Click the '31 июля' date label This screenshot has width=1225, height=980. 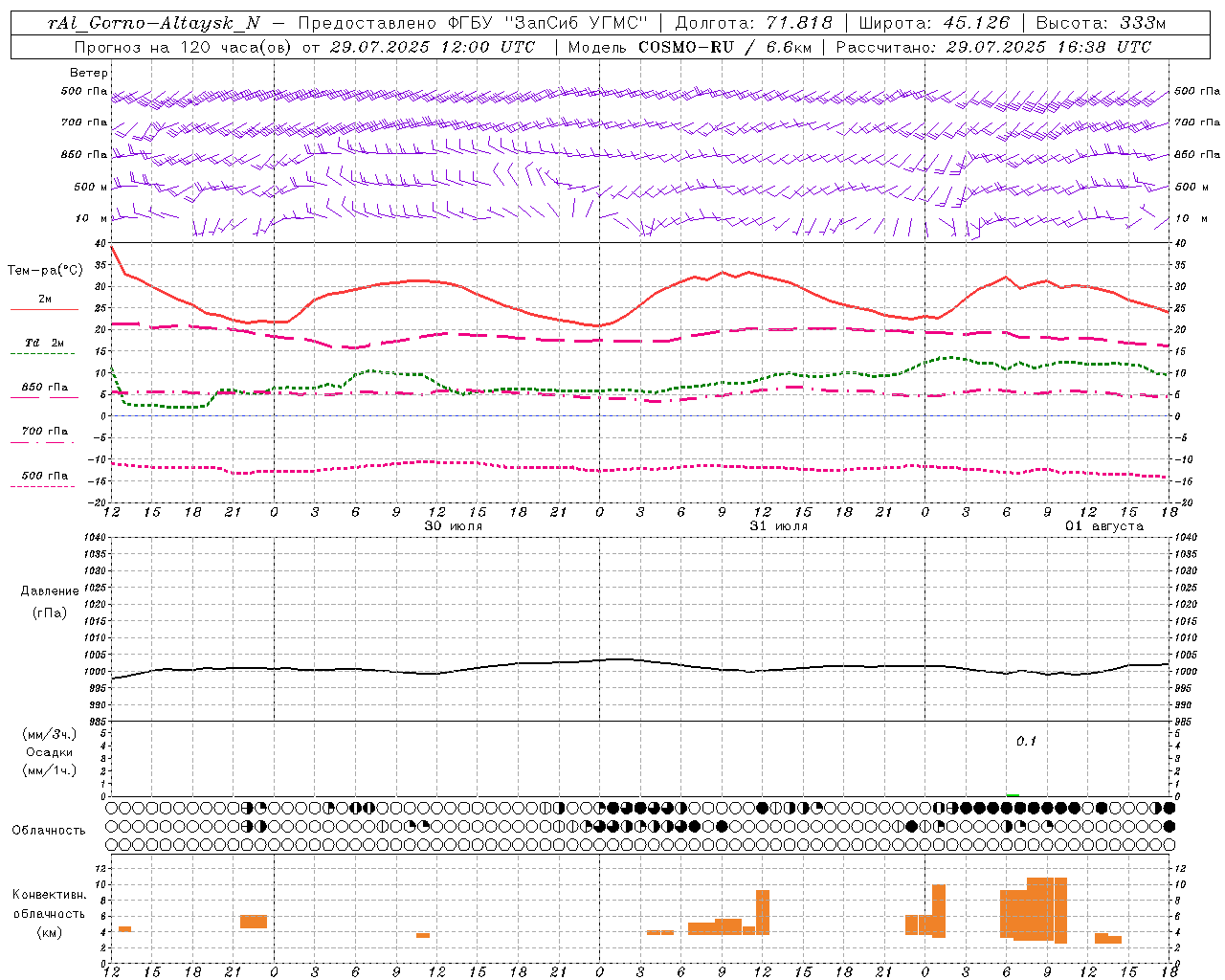pos(779,526)
